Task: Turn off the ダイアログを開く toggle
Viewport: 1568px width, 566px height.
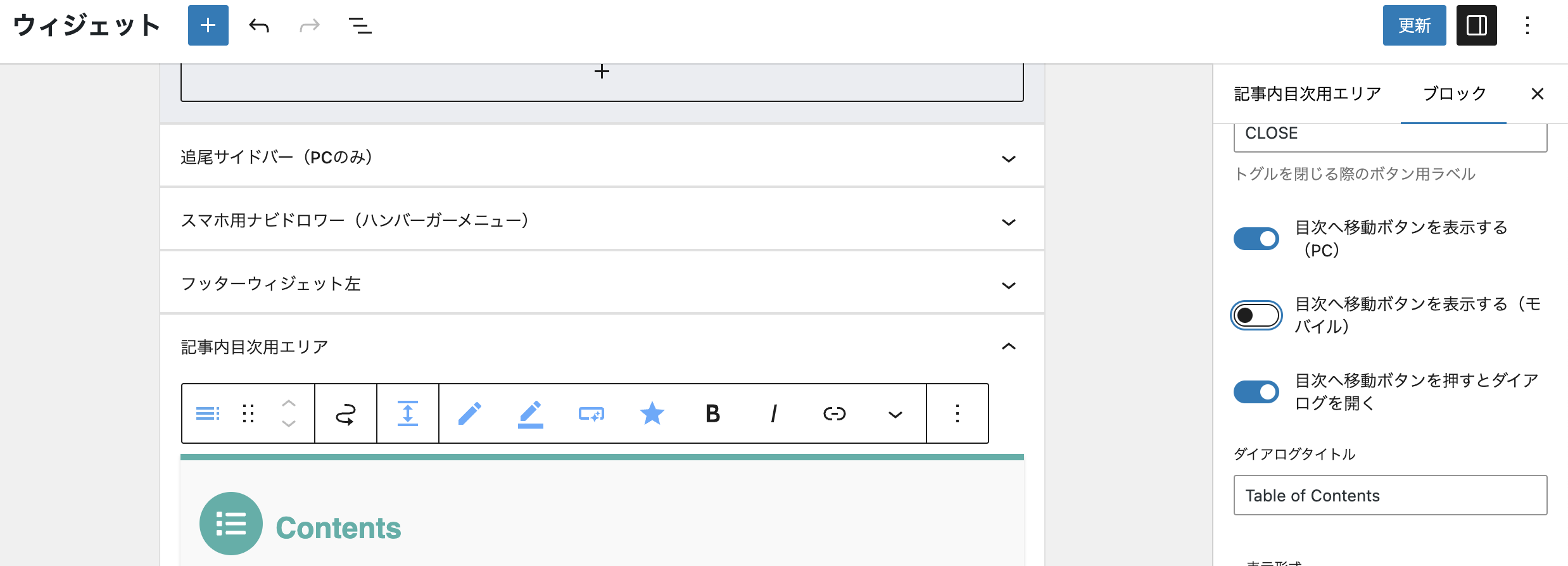Action: click(1256, 392)
